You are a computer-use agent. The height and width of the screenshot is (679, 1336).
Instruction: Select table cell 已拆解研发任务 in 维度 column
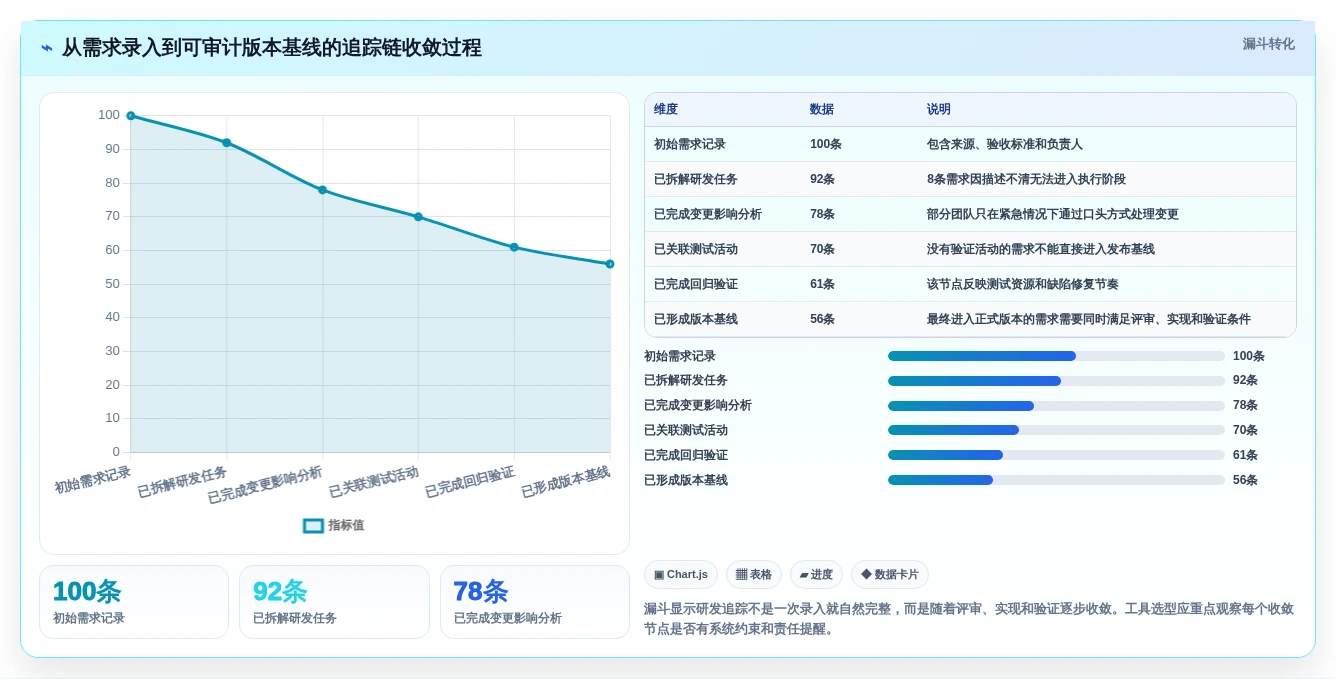(723, 179)
